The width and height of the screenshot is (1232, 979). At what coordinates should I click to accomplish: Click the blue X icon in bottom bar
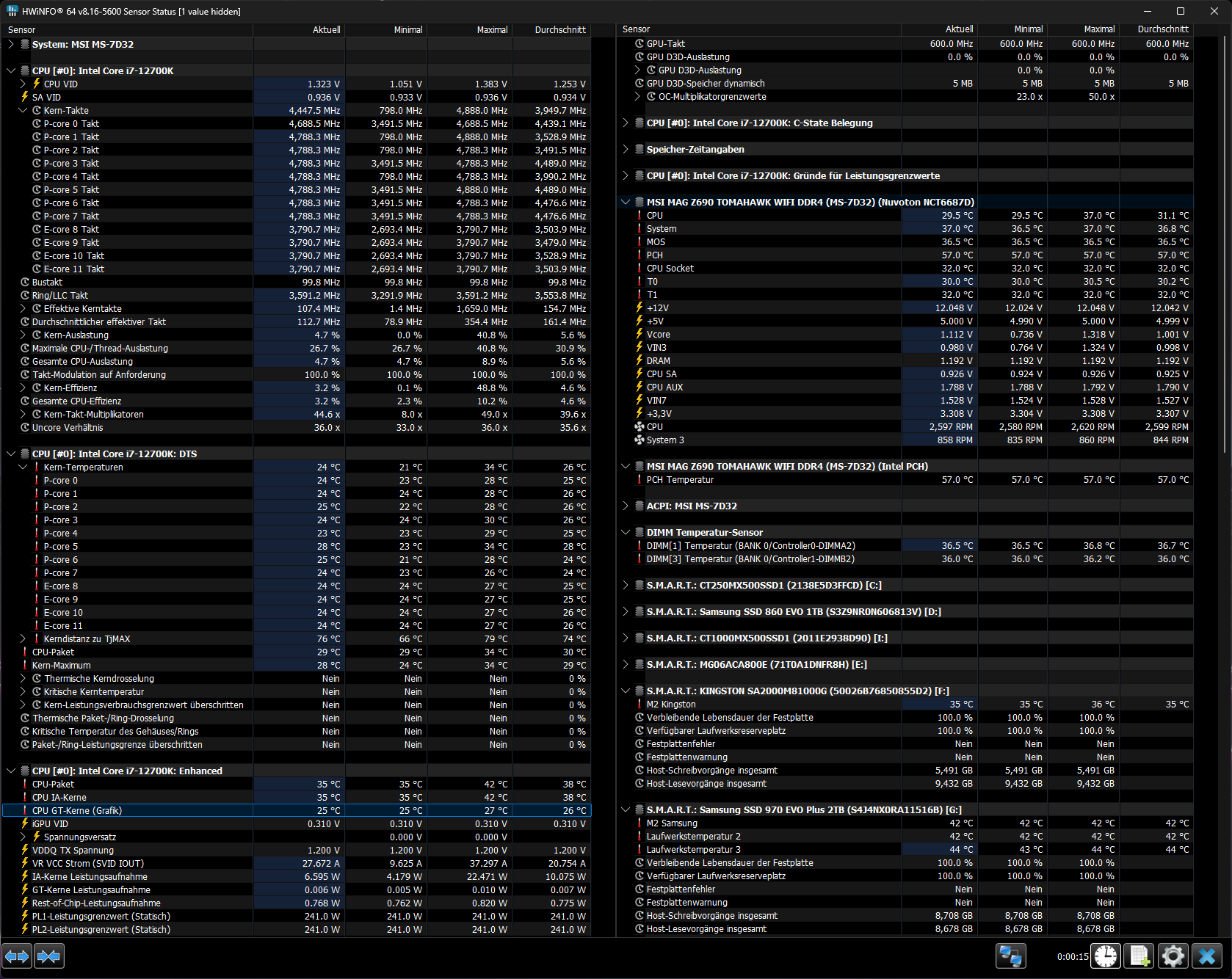(1207, 956)
